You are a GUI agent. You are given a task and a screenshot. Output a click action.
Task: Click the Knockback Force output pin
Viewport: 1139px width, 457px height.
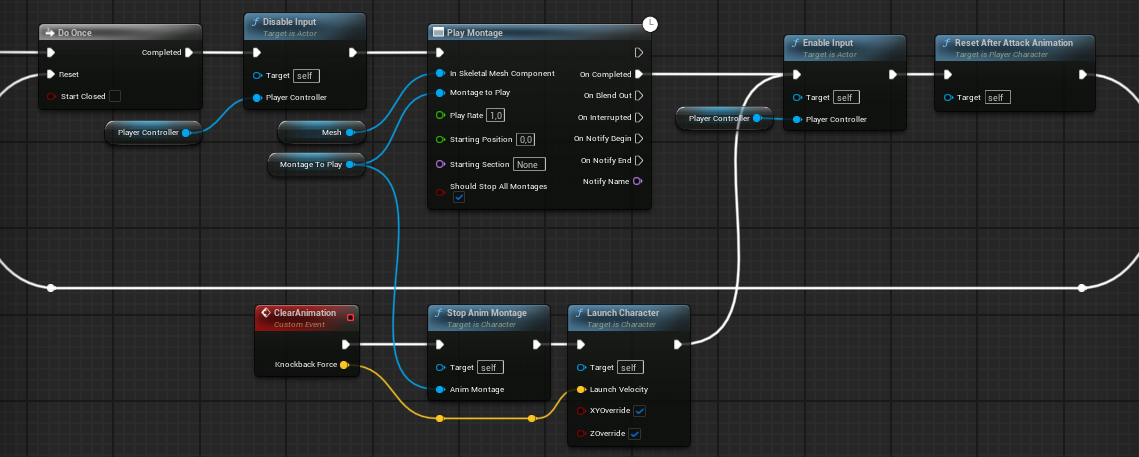point(344,365)
